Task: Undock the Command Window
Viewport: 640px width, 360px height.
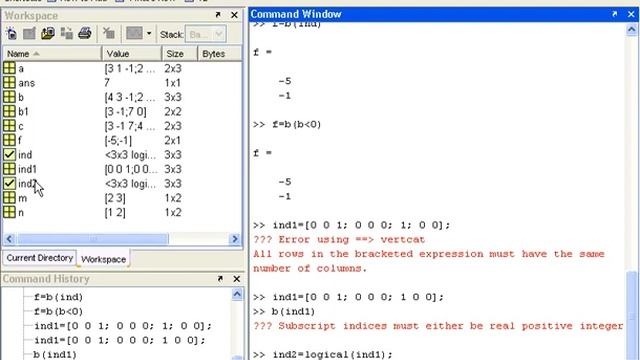Action: tap(615, 14)
